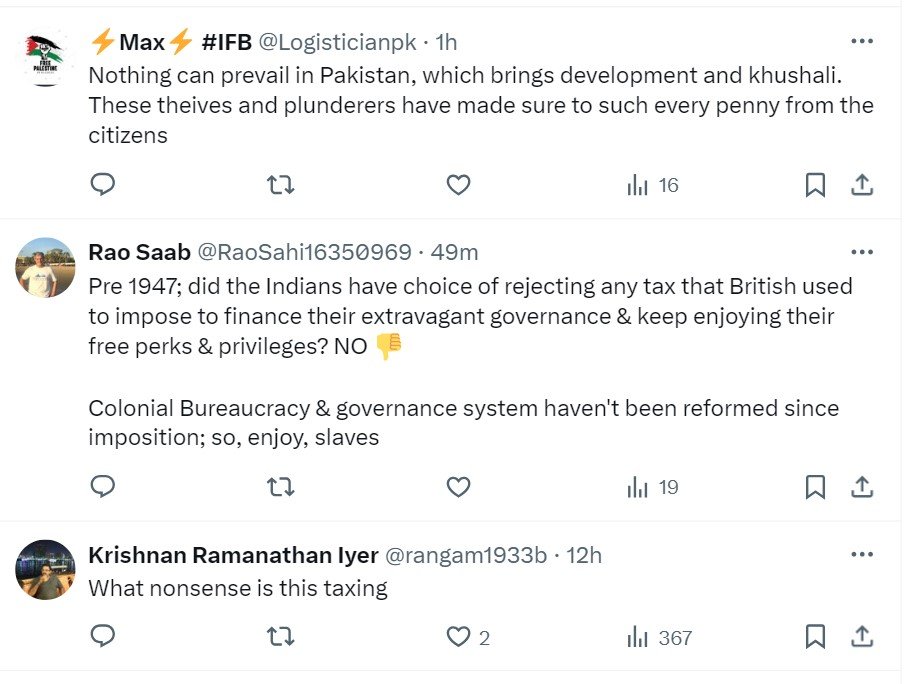Image resolution: width=922 pixels, height=684 pixels.
Task: Open more menu on Rao Saab's tweet
Action: point(861,251)
